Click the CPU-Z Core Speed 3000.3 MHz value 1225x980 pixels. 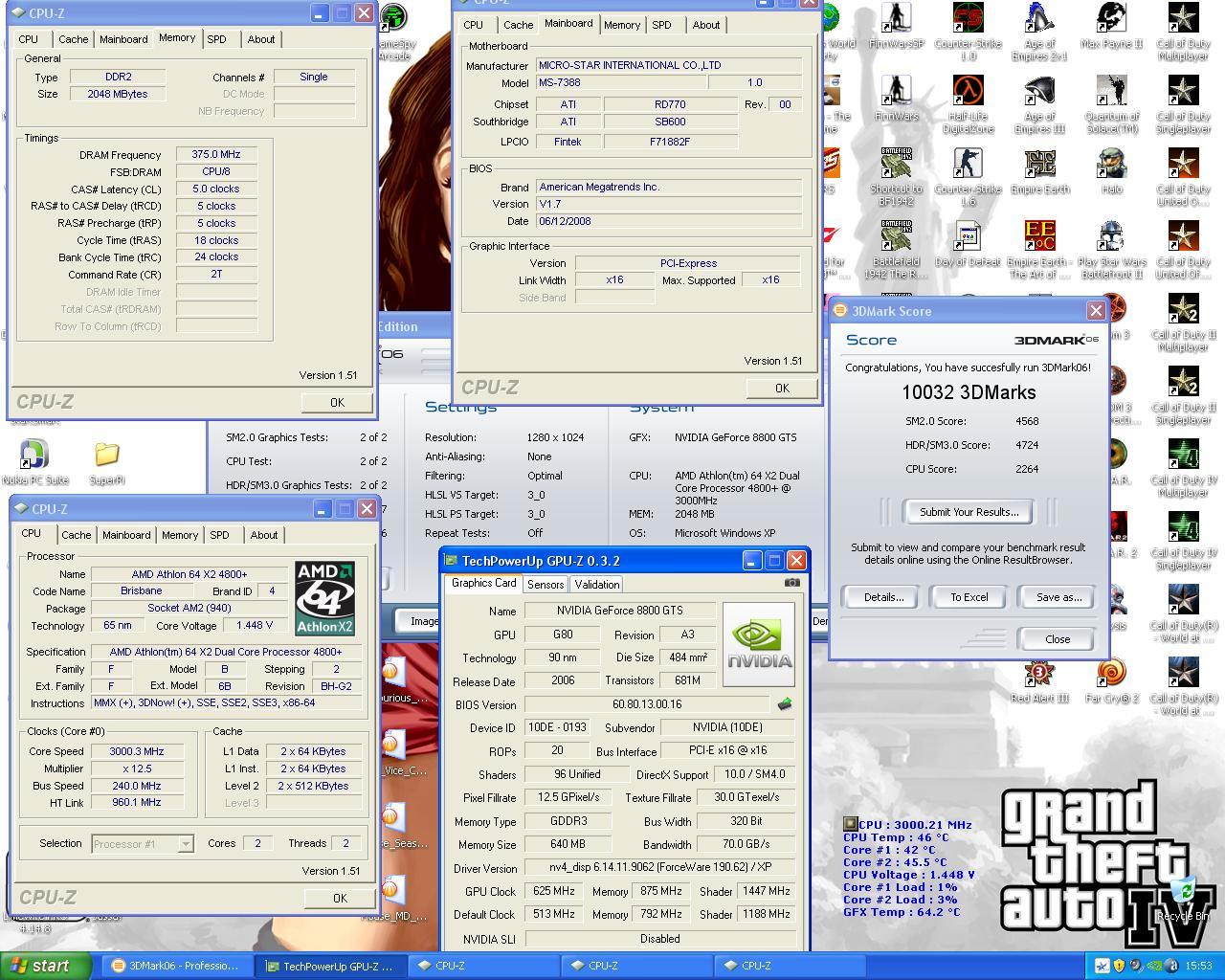[x=137, y=751]
